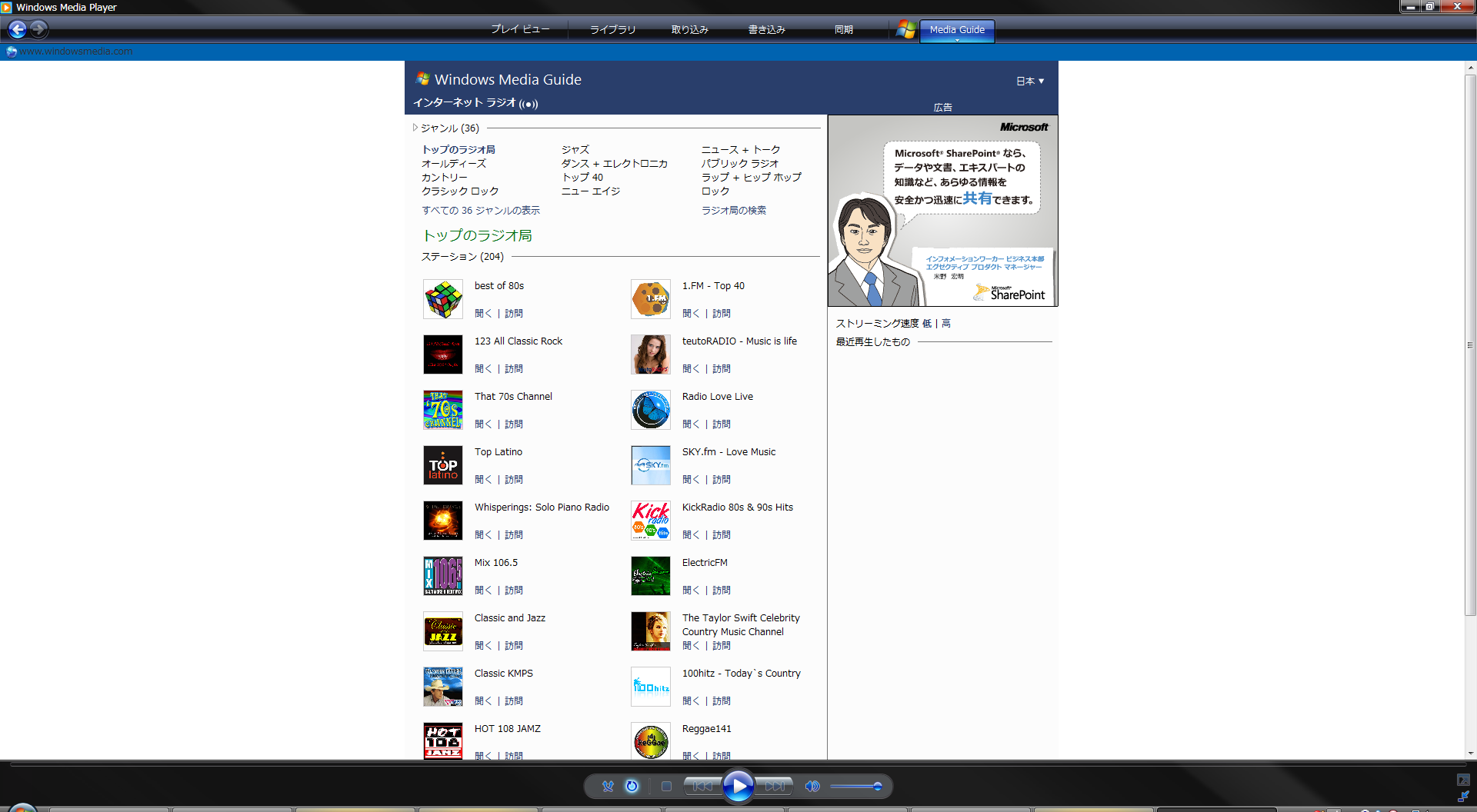Set streaming speed to 低

tap(927, 323)
